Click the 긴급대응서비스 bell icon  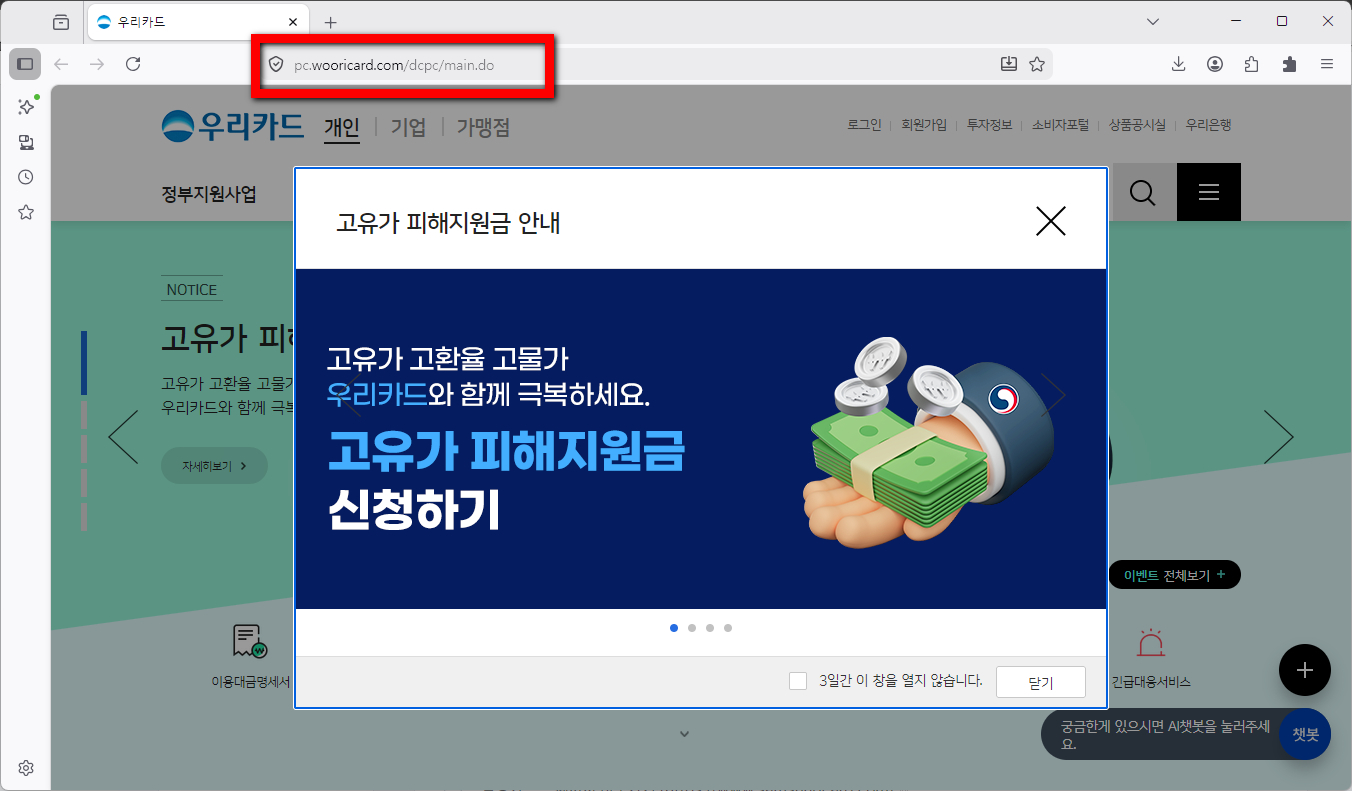(1151, 642)
